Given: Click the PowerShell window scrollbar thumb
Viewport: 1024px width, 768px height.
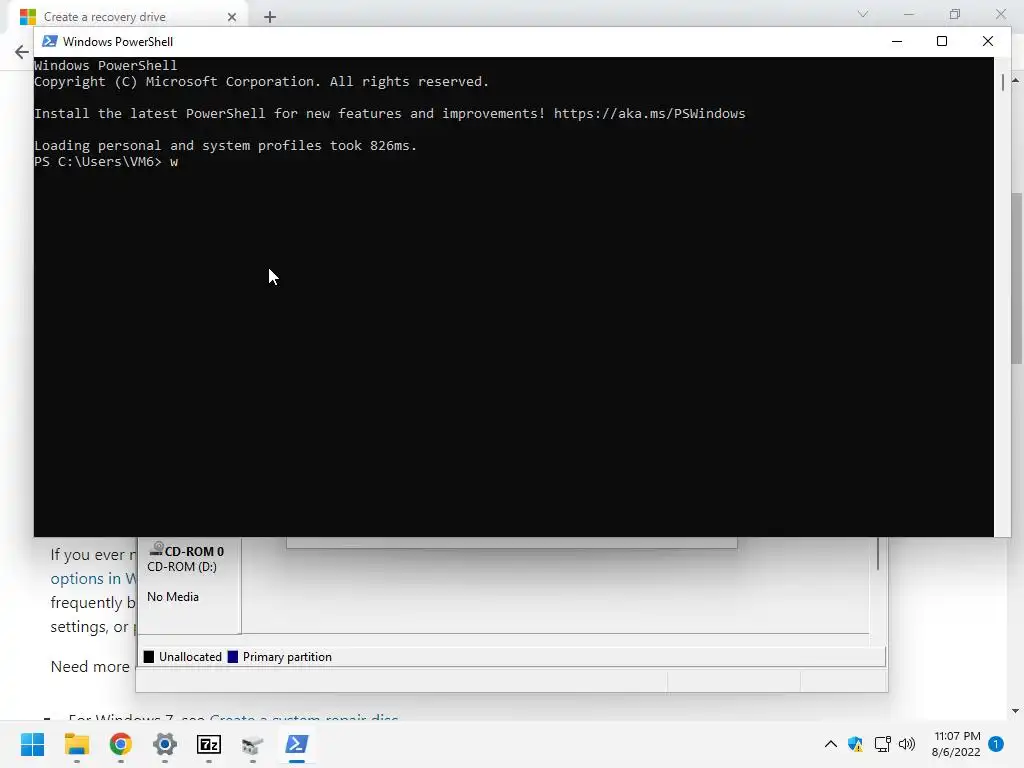Looking at the screenshot, I should (x=1003, y=82).
